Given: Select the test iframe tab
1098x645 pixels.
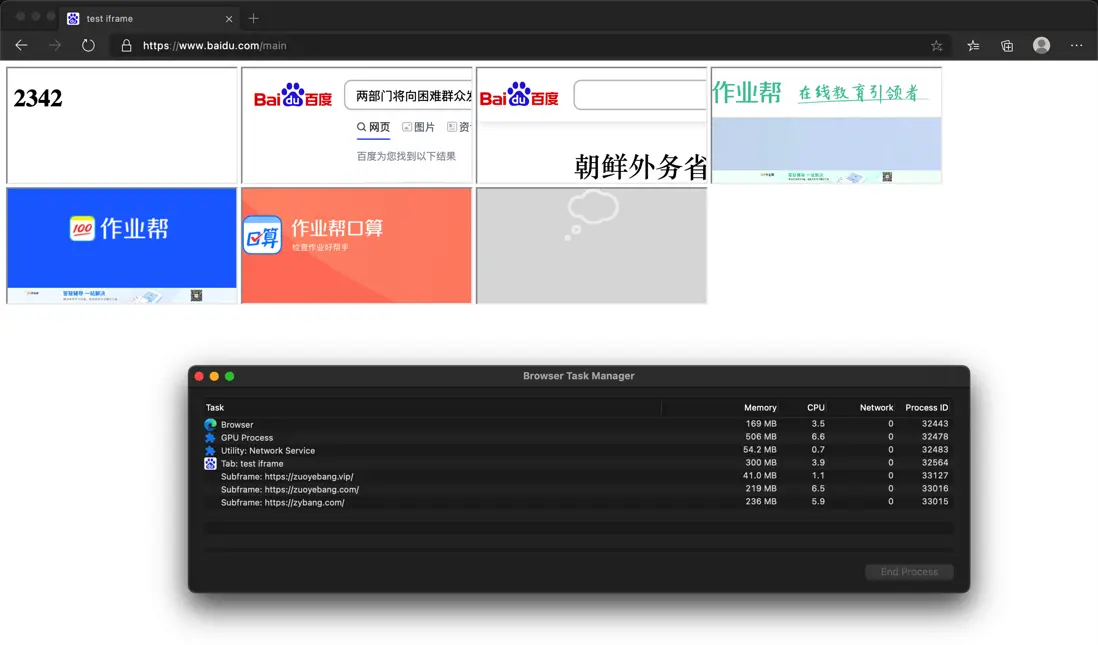Looking at the screenshot, I should click(x=150, y=19).
